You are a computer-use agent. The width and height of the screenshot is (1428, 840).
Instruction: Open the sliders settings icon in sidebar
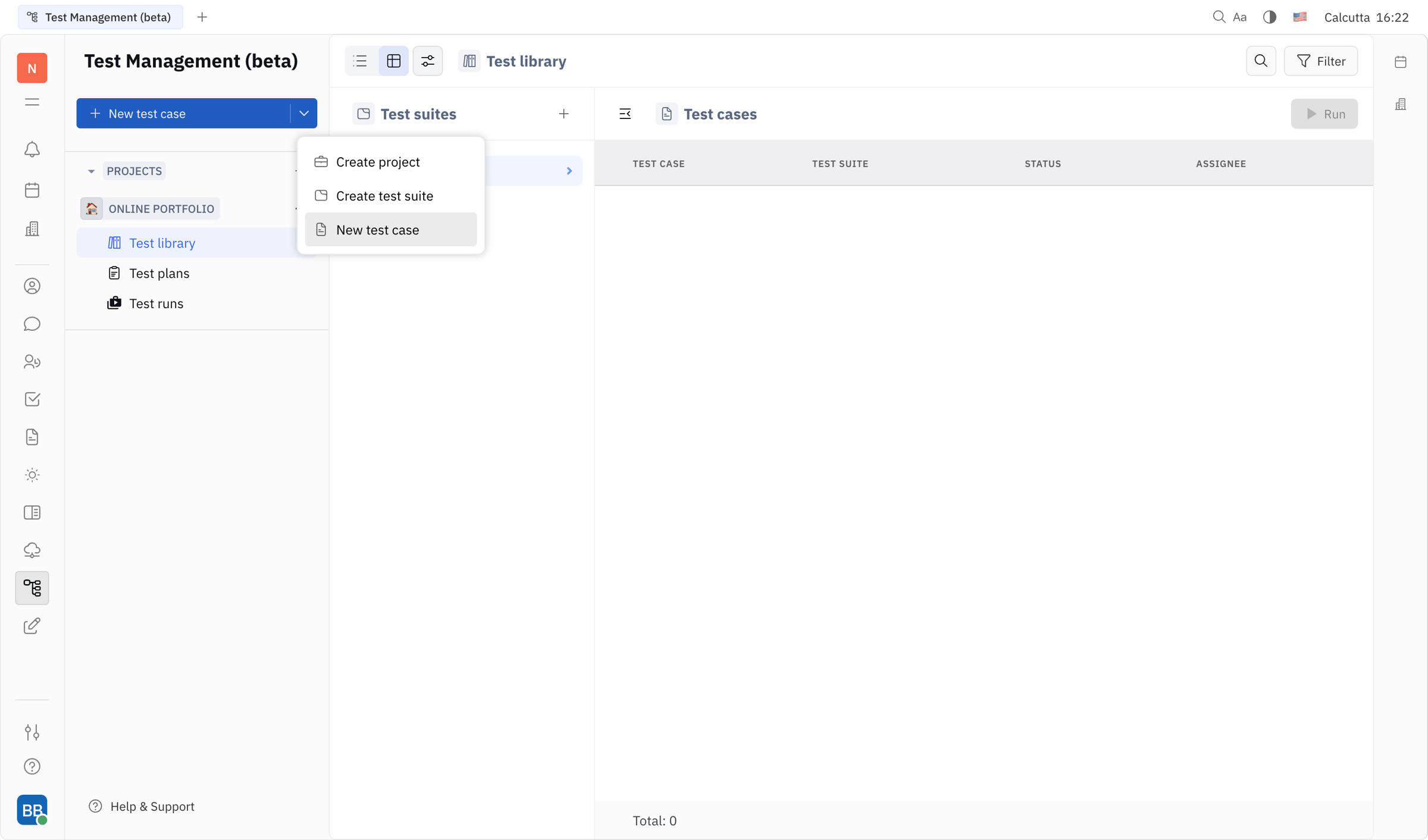(x=32, y=732)
